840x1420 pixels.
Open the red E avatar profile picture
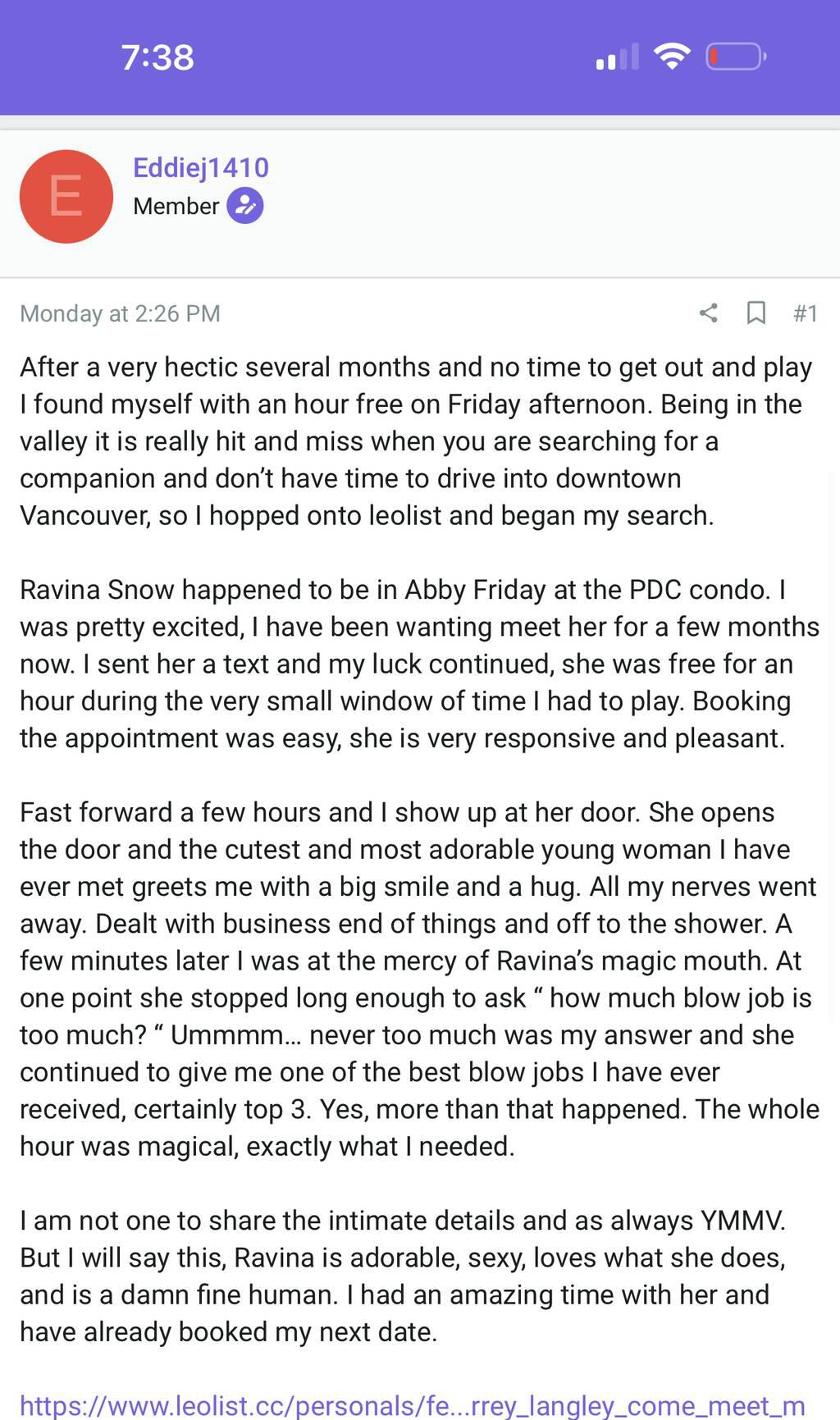coord(66,197)
